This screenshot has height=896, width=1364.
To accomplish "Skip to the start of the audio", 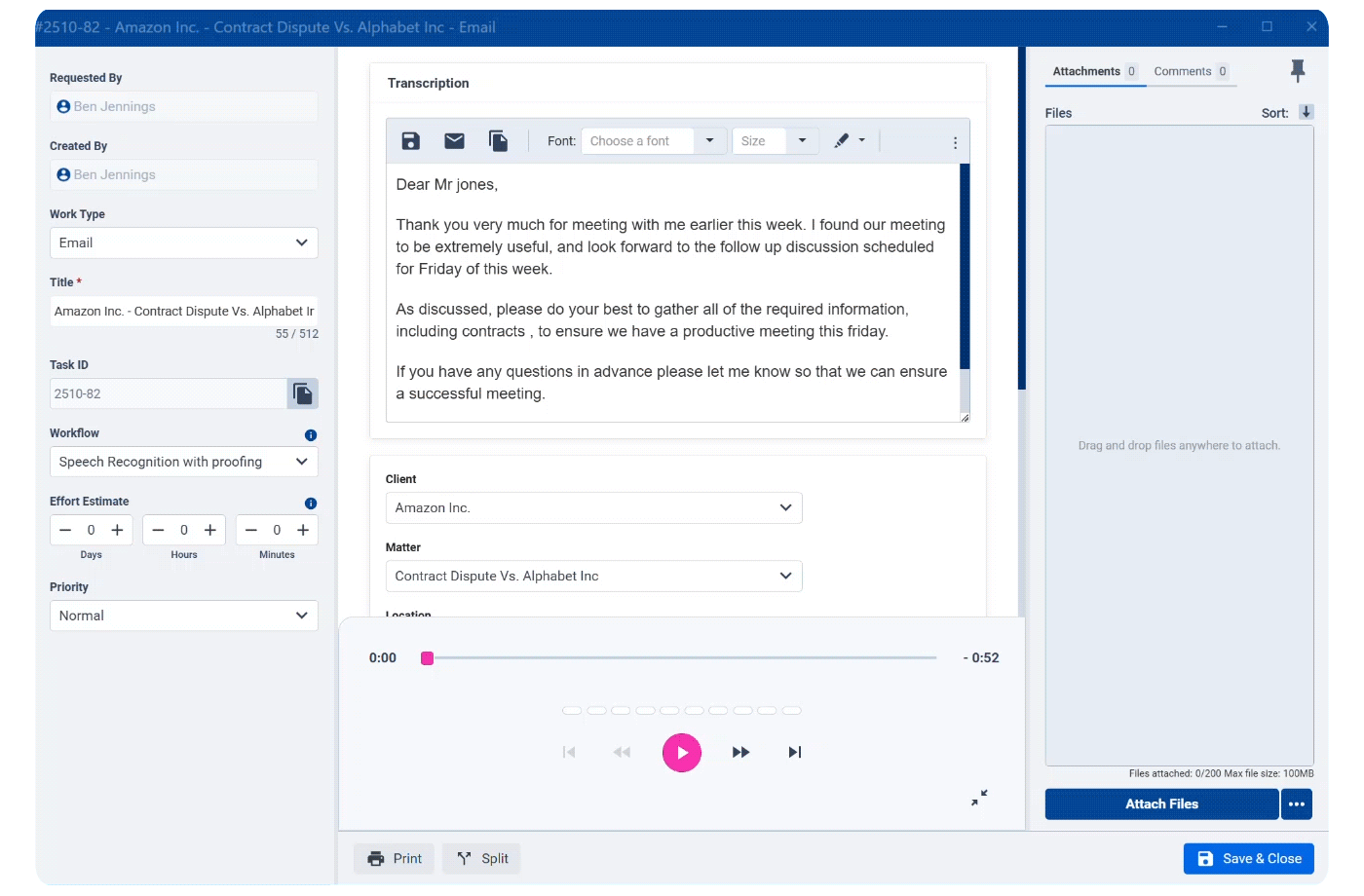I will 569,753.
